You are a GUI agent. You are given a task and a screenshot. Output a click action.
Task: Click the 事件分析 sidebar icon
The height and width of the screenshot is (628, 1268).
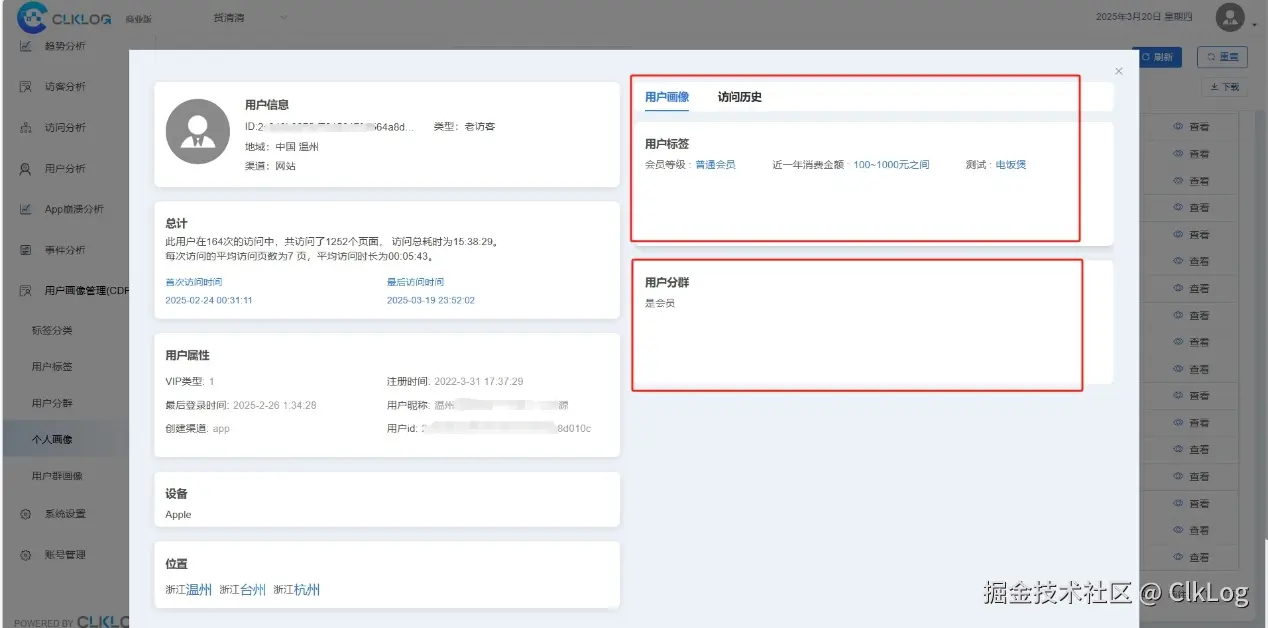click(25, 250)
